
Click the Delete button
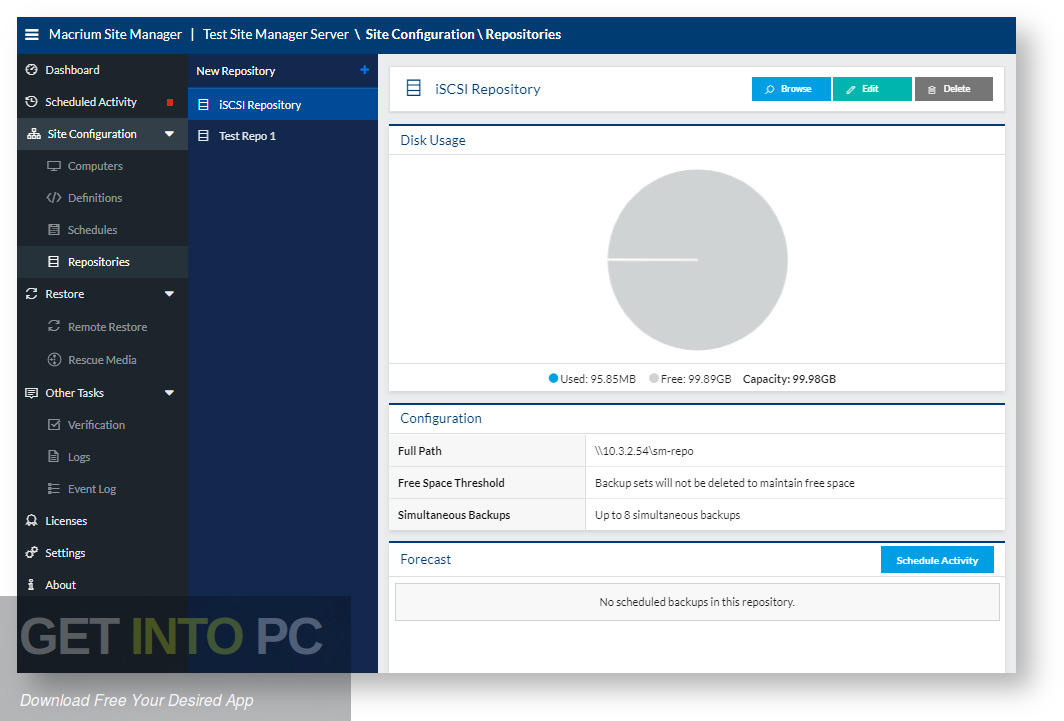[953, 89]
